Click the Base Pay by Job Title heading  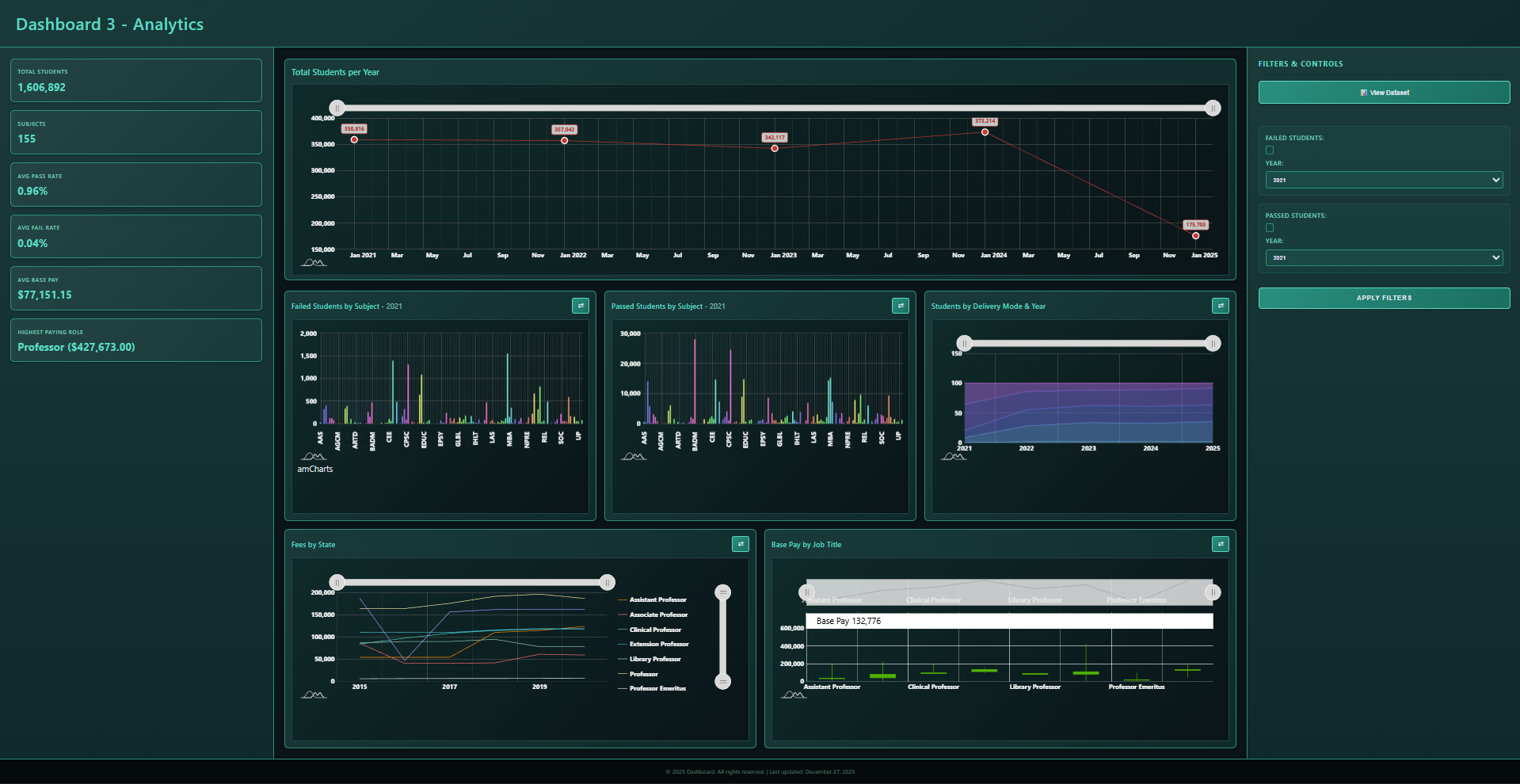[806, 545]
